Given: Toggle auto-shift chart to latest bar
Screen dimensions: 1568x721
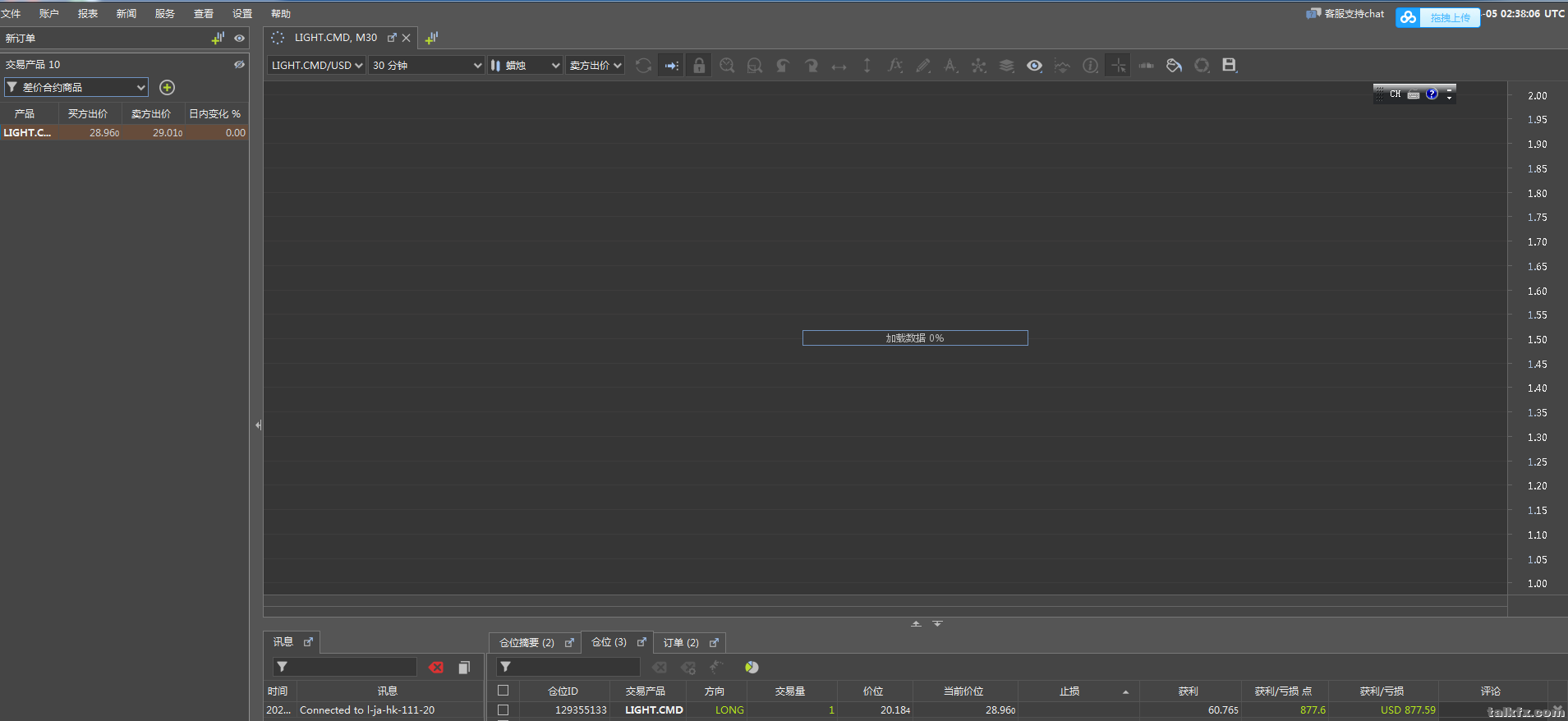Looking at the screenshot, I should (x=672, y=66).
